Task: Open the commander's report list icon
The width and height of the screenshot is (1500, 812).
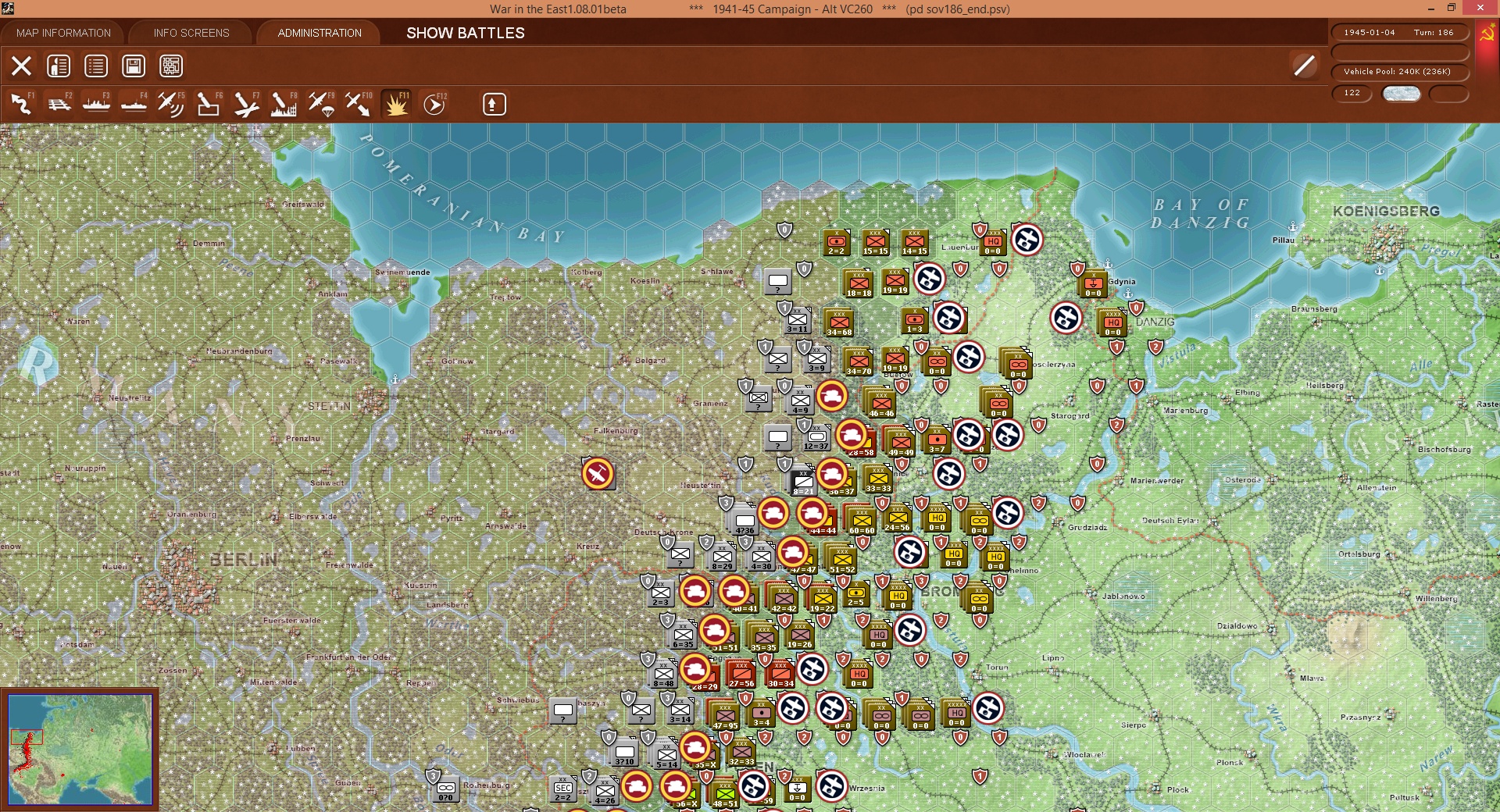Action: pos(59,66)
